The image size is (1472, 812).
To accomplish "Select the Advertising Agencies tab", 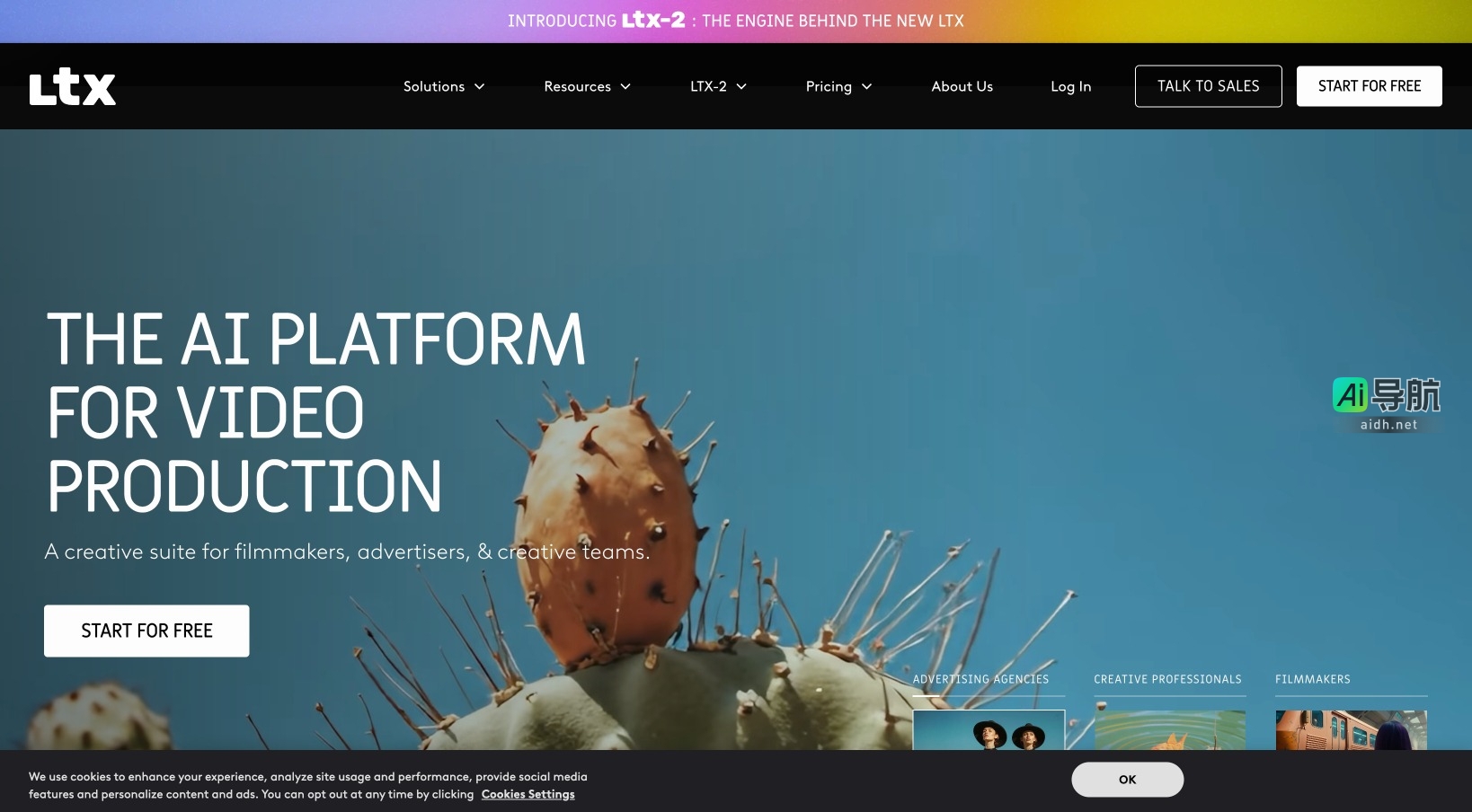I will point(980,679).
